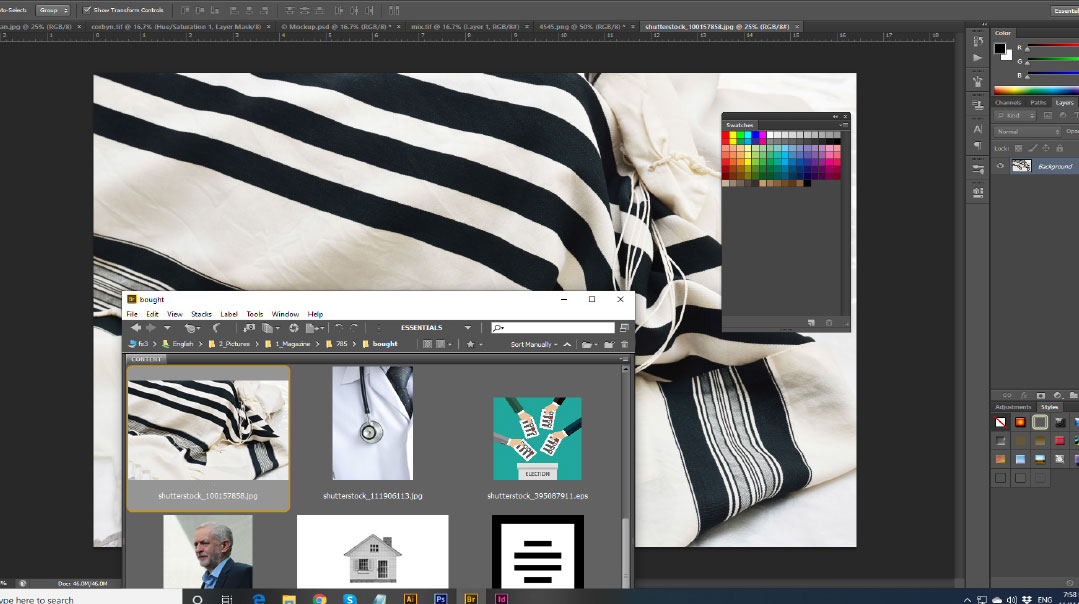The height and width of the screenshot is (604, 1079).
Task: Switch to mix.tif document tab
Action: [x=464, y=27]
